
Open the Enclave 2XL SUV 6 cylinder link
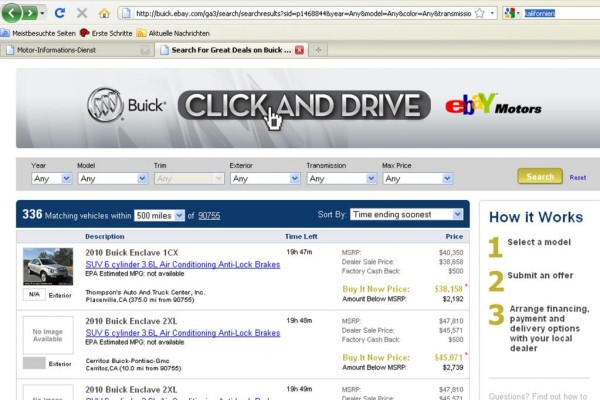pyautogui.click(x=183, y=333)
